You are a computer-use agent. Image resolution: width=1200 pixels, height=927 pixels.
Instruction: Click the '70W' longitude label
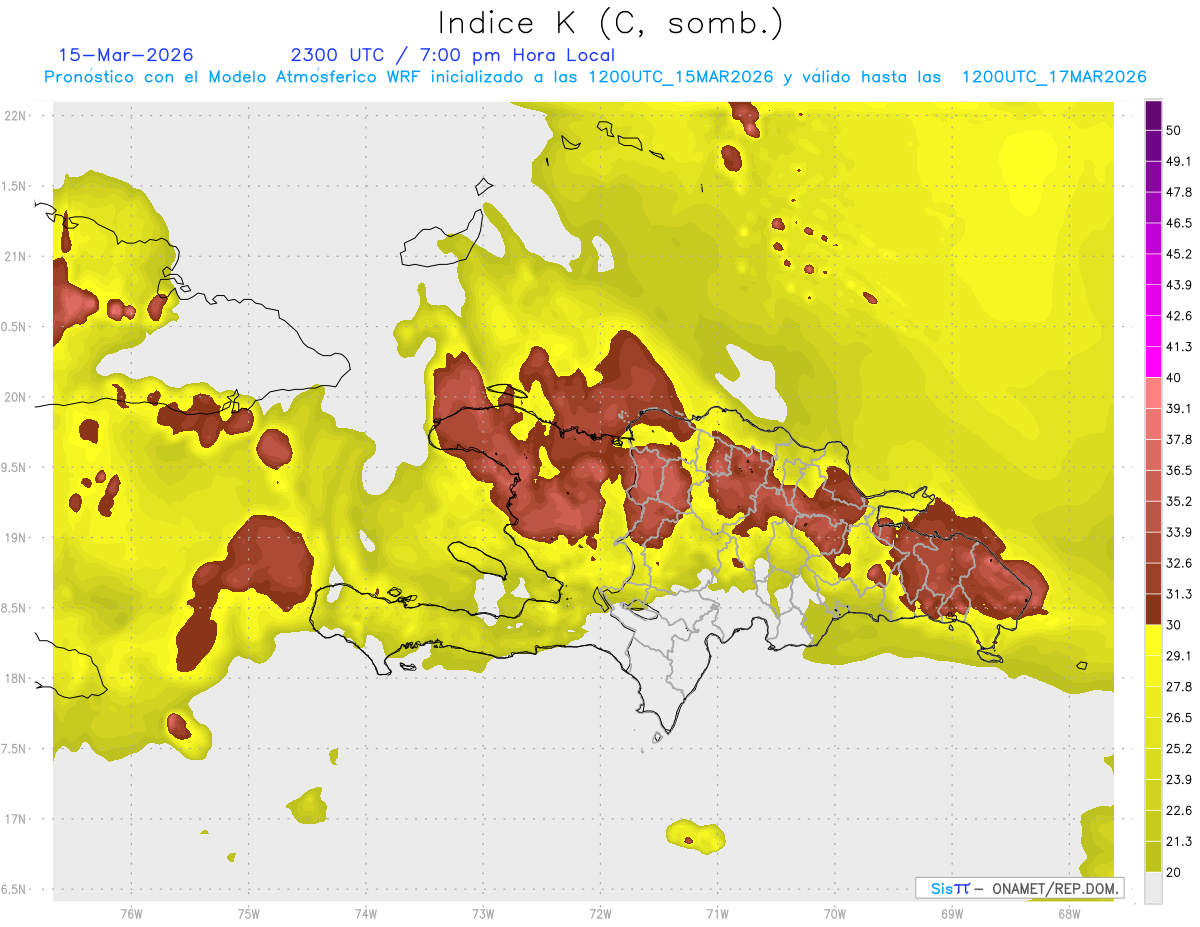click(835, 914)
